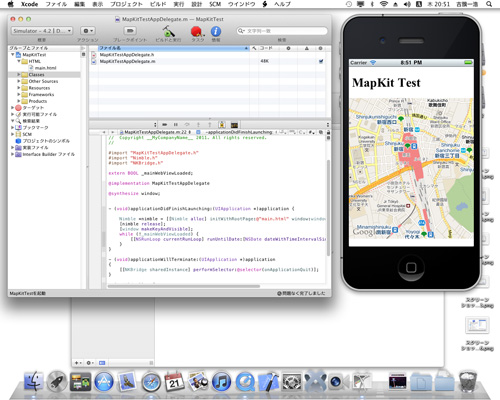Expand the Classes folder
The width and height of the screenshot is (500, 400).
(x=19, y=74)
